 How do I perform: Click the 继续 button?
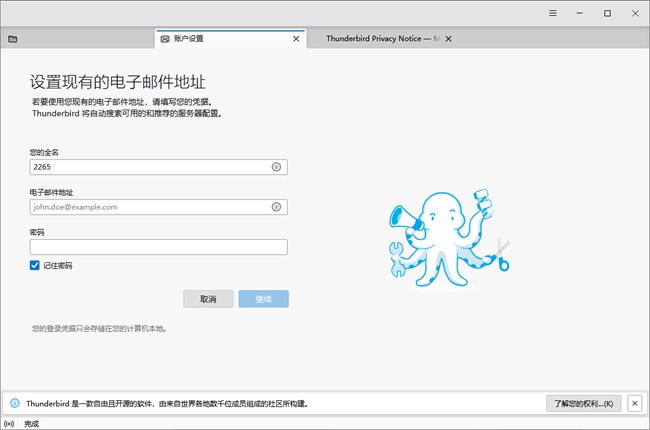point(263,299)
